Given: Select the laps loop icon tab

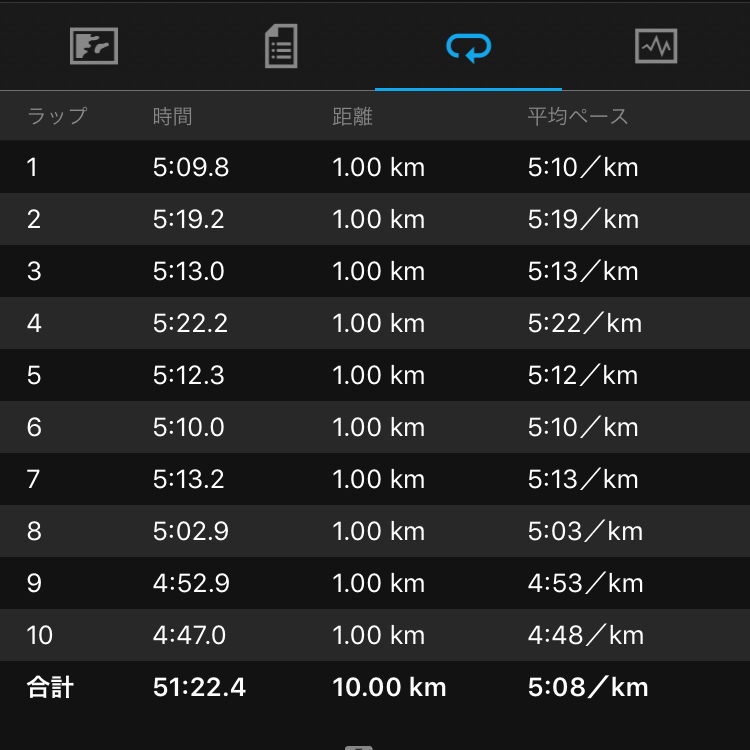Looking at the screenshot, I should point(468,46).
